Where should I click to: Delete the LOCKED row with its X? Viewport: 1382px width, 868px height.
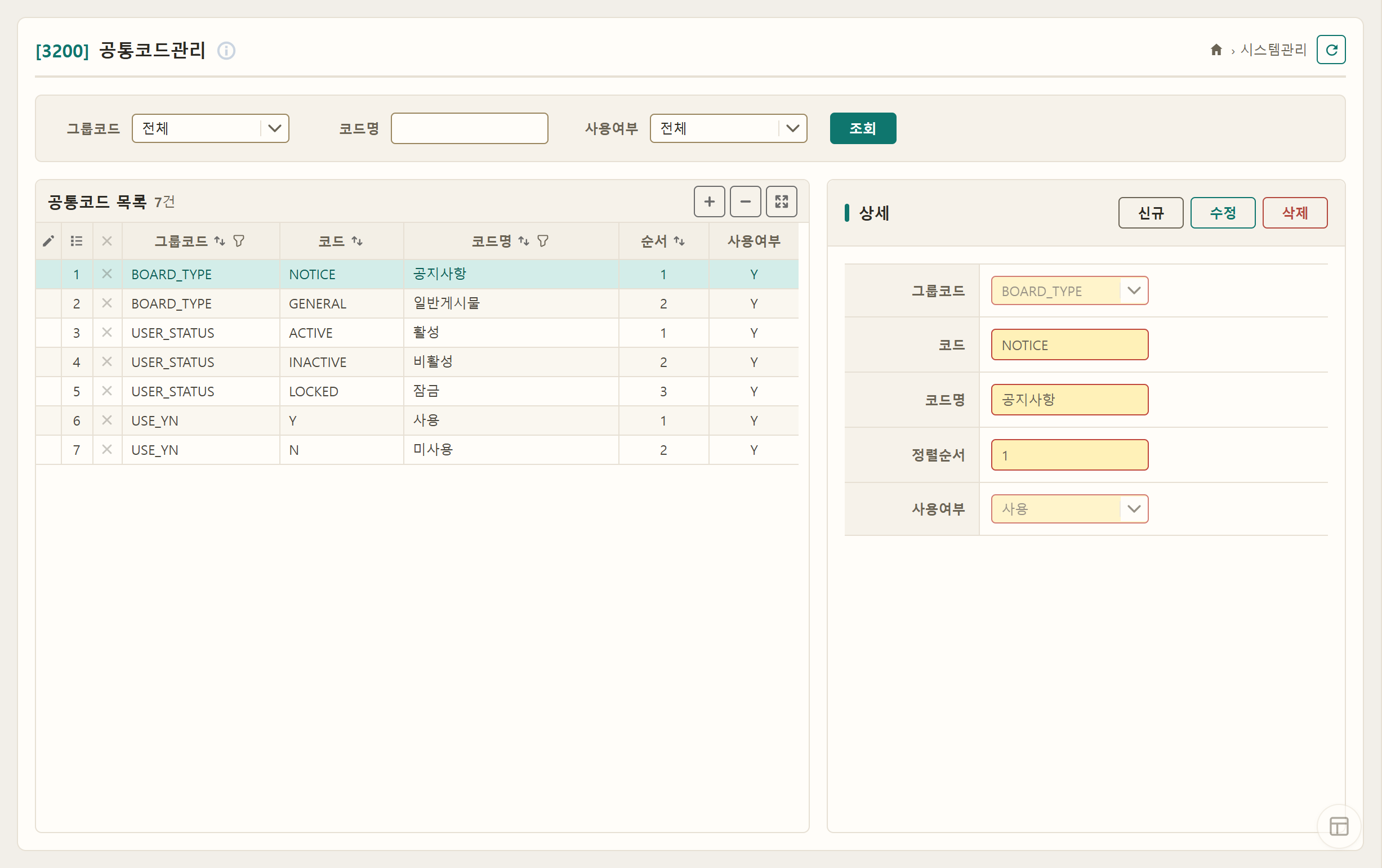pyautogui.click(x=107, y=391)
